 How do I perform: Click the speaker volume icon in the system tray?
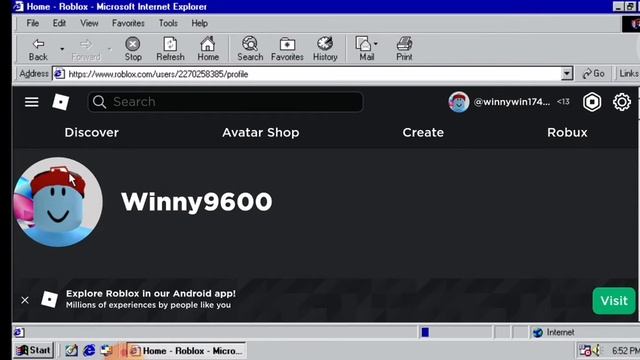(596, 350)
